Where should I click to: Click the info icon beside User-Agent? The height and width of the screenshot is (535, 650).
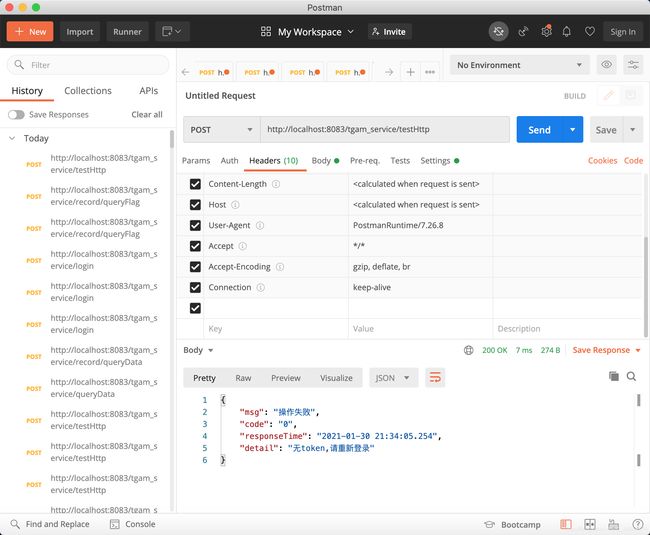click(x=260, y=225)
